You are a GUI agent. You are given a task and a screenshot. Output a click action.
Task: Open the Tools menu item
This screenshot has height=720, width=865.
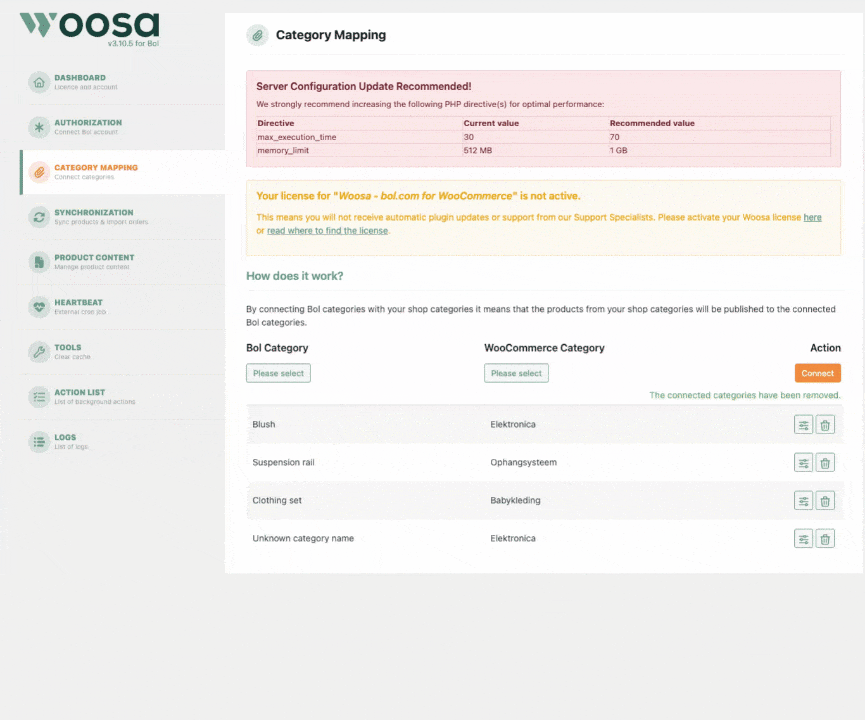pos(122,351)
